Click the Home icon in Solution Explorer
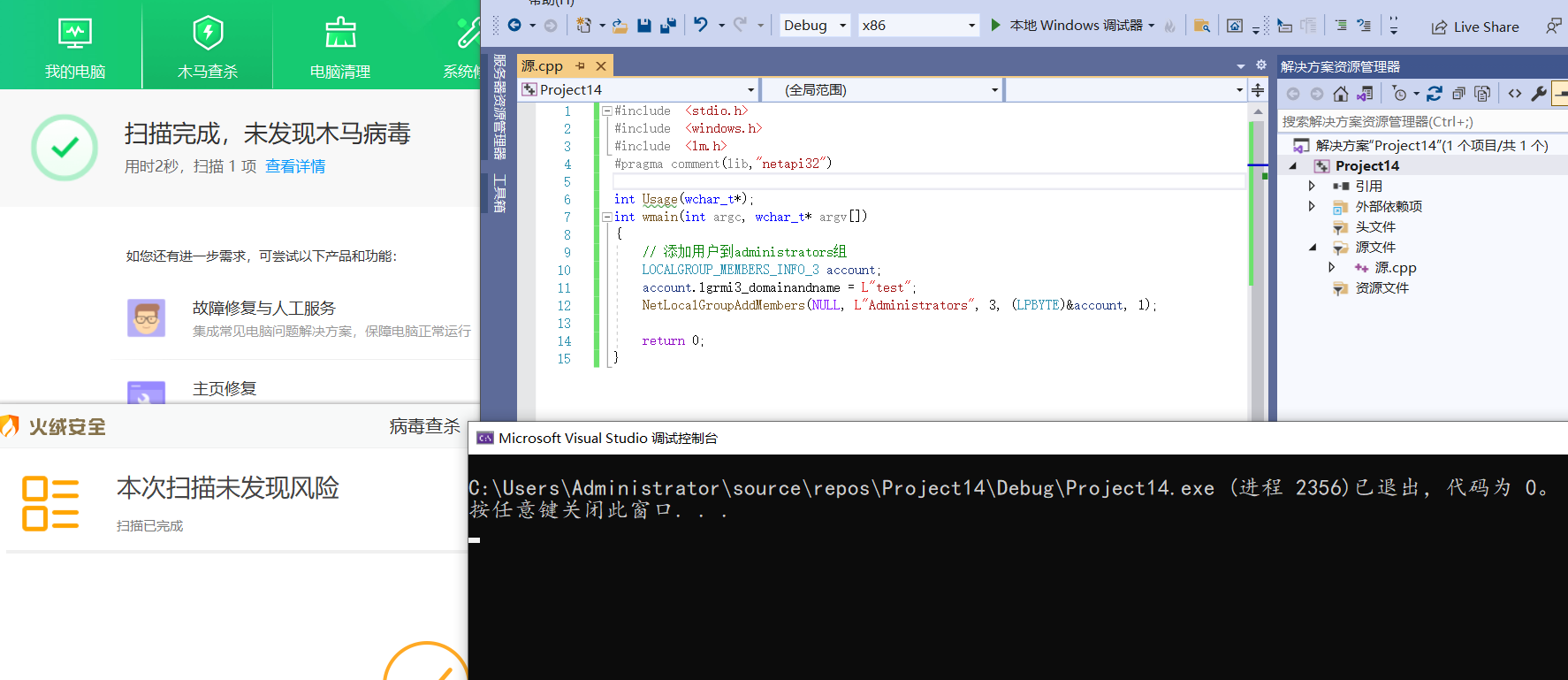1568x680 pixels. [x=1341, y=94]
